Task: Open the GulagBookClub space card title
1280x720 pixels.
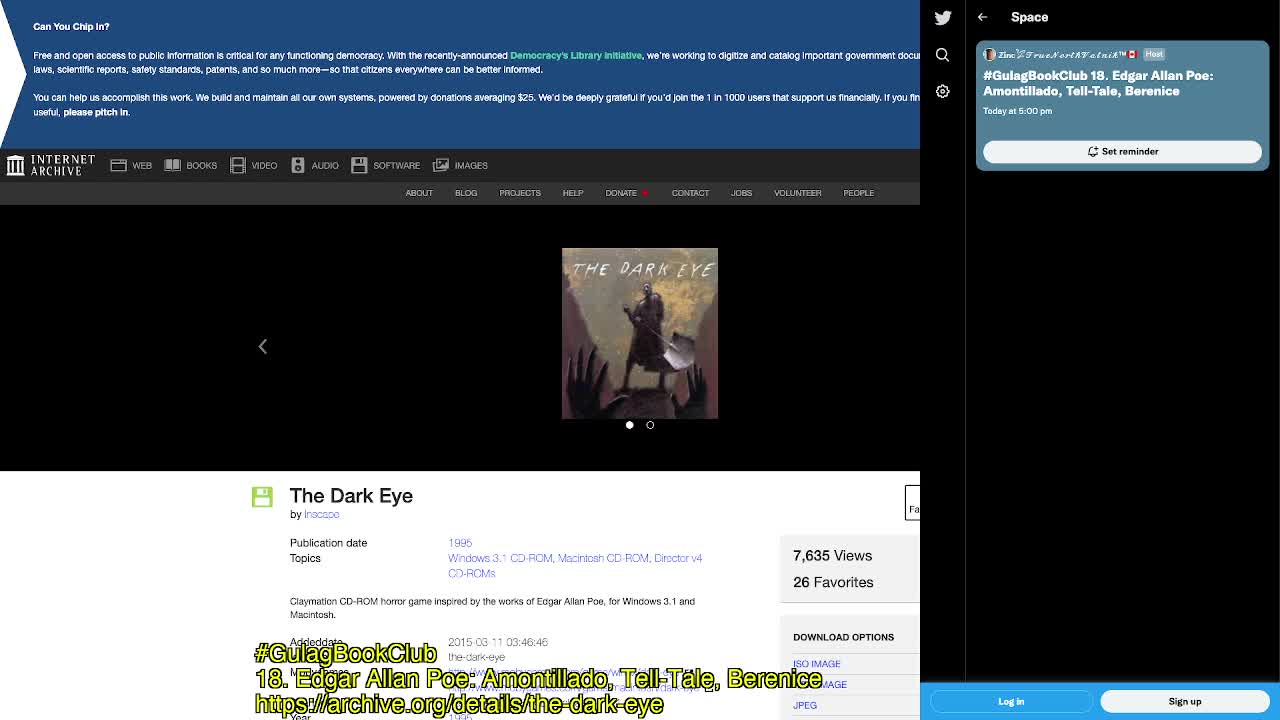Action: click(x=1098, y=83)
